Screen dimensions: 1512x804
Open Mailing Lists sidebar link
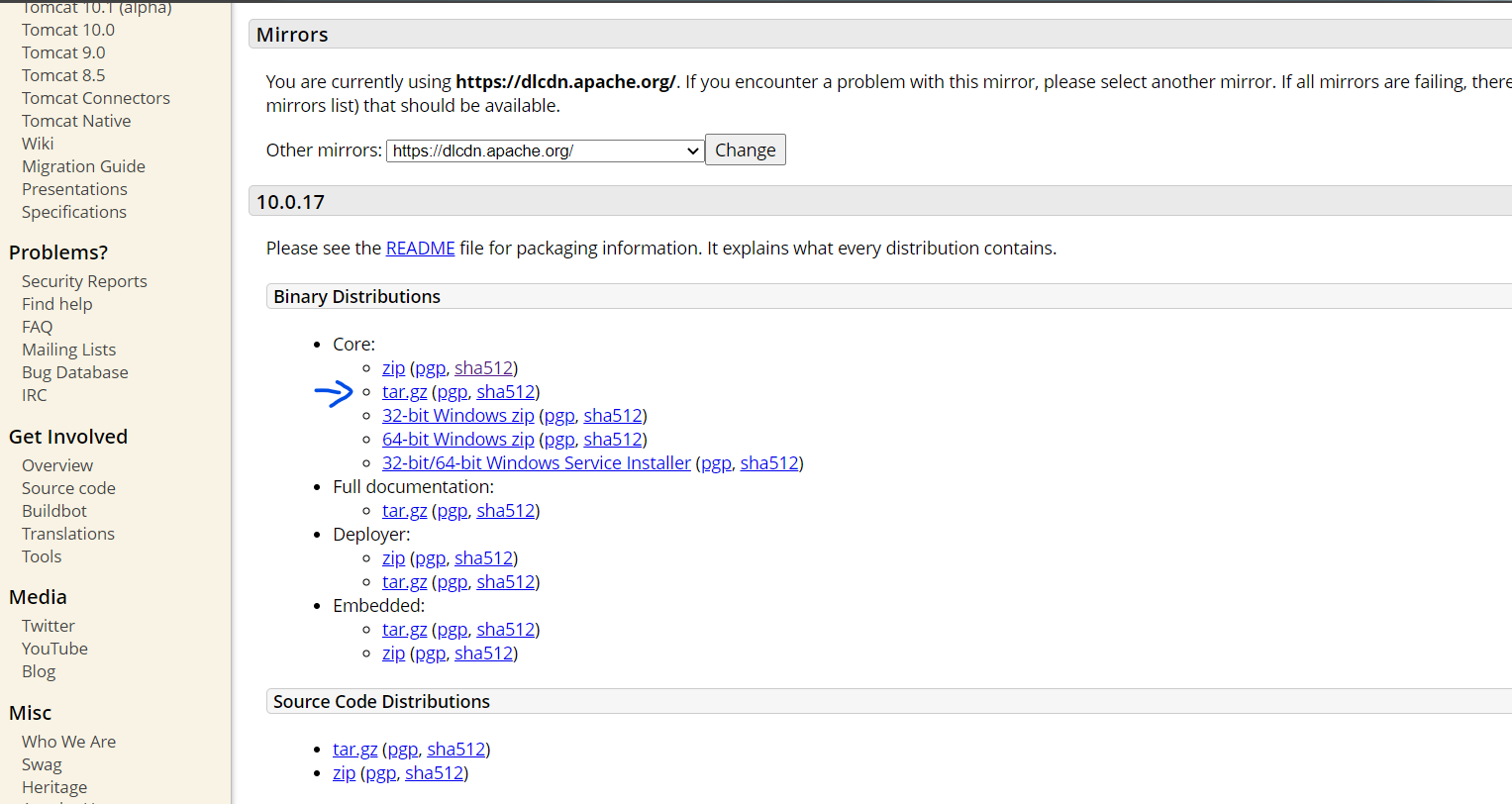pos(69,350)
